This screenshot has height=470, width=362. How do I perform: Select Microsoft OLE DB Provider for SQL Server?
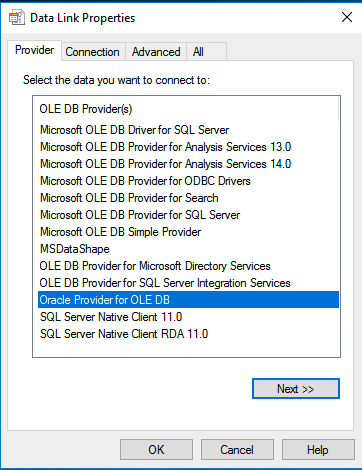pyautogui.click(x=140, y=215)
